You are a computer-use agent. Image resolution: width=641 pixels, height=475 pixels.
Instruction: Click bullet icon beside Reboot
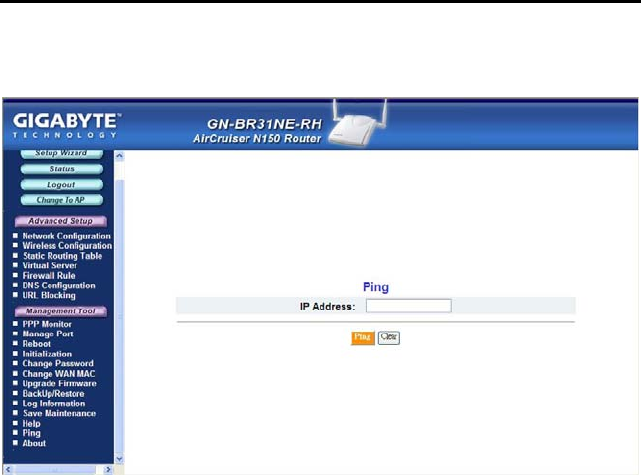(16, 343)
